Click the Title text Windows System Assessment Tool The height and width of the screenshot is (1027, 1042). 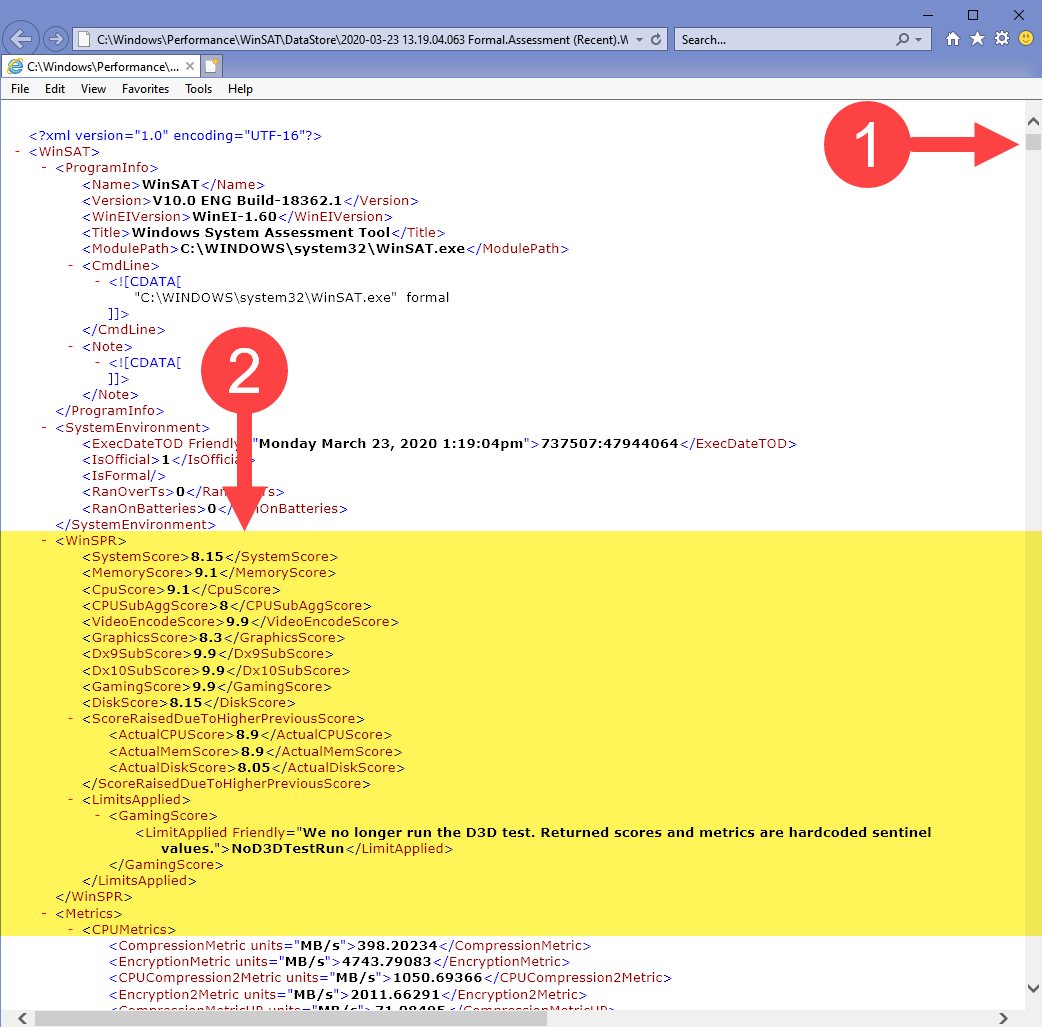pos(260,233)
